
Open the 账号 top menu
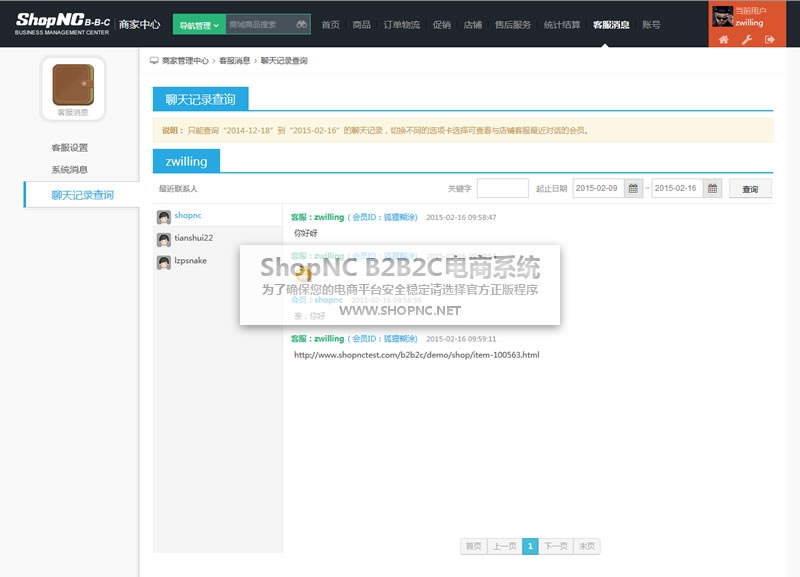click(651, 24)
